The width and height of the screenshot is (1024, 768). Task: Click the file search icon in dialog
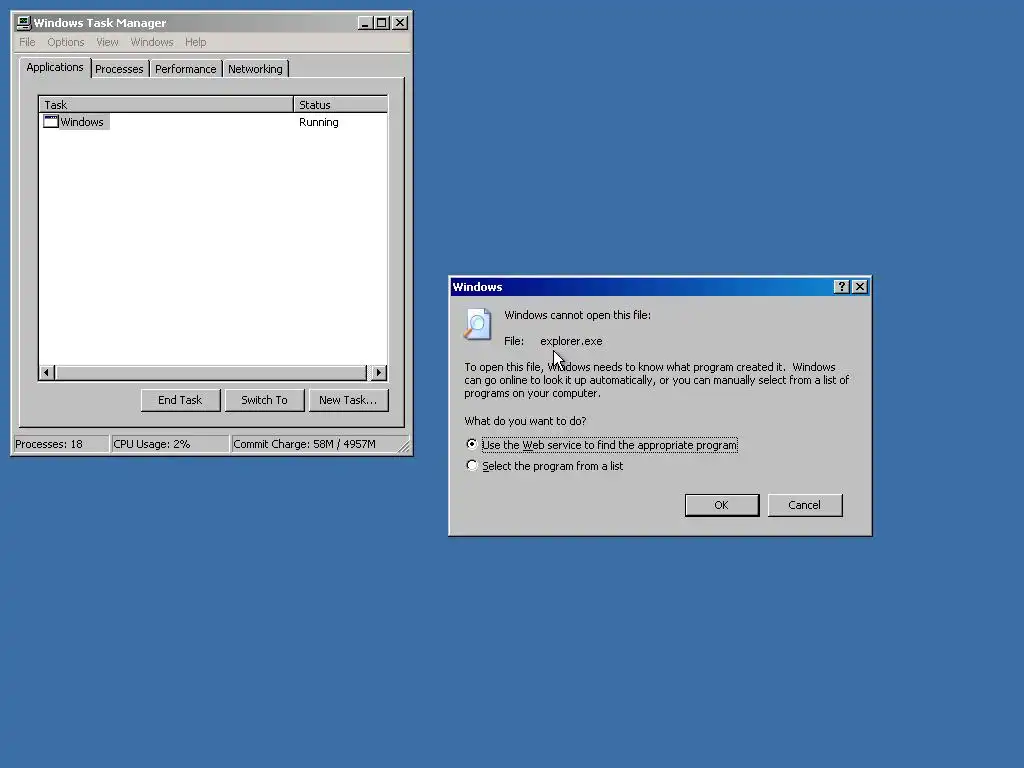[477, 324]
